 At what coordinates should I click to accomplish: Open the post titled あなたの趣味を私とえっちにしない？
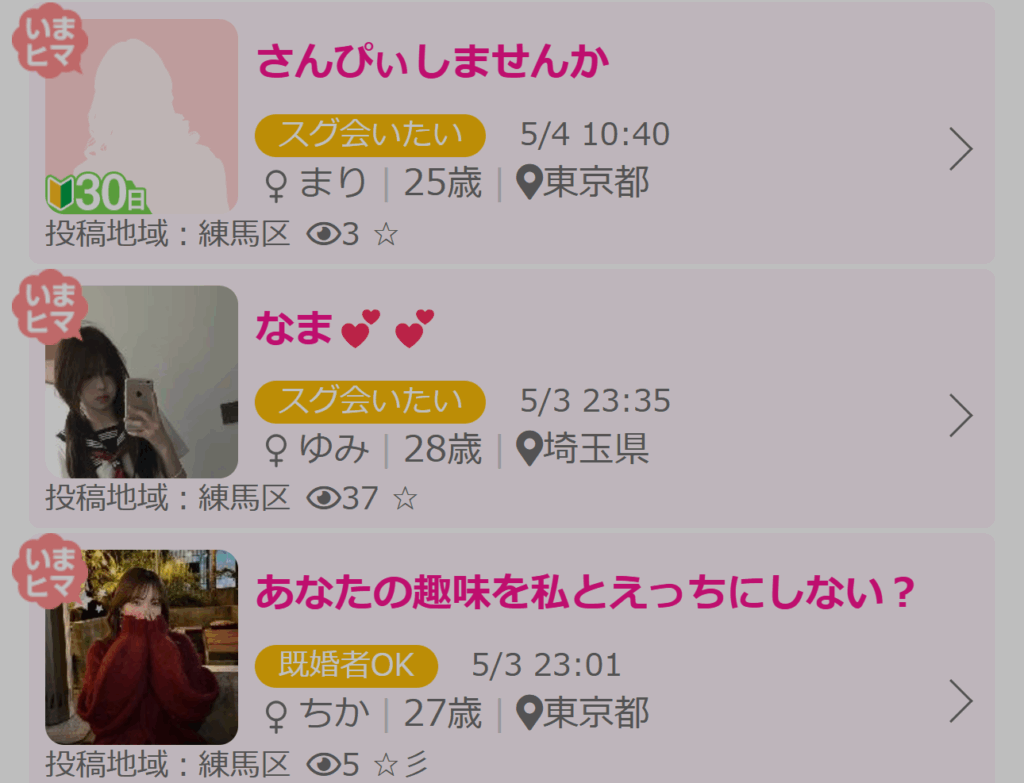[585, 592]
